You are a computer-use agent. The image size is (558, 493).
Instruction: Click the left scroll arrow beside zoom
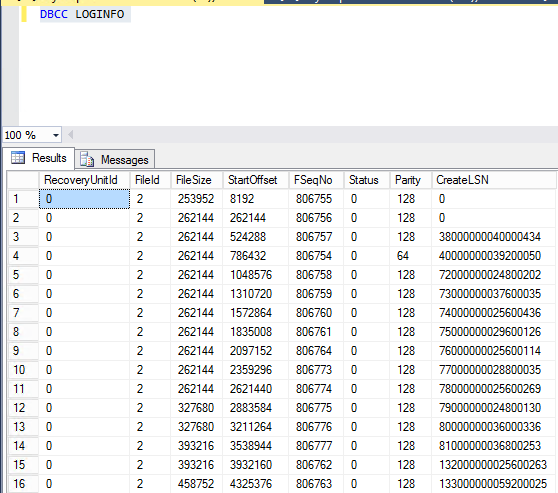(70, 135)
